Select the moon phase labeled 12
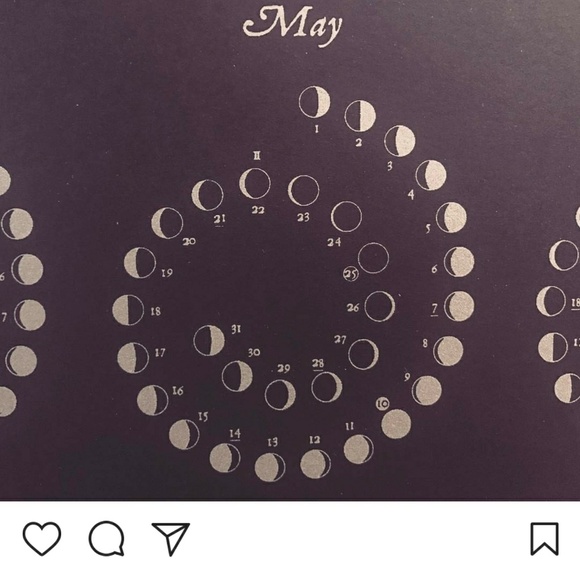The width and height of the screenshot is (580, 579). tap(316, 464)
